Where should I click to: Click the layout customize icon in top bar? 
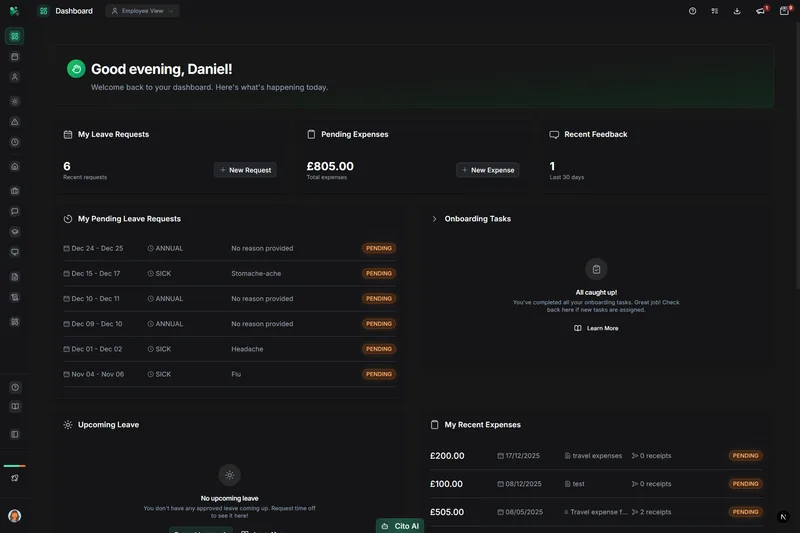715,11
